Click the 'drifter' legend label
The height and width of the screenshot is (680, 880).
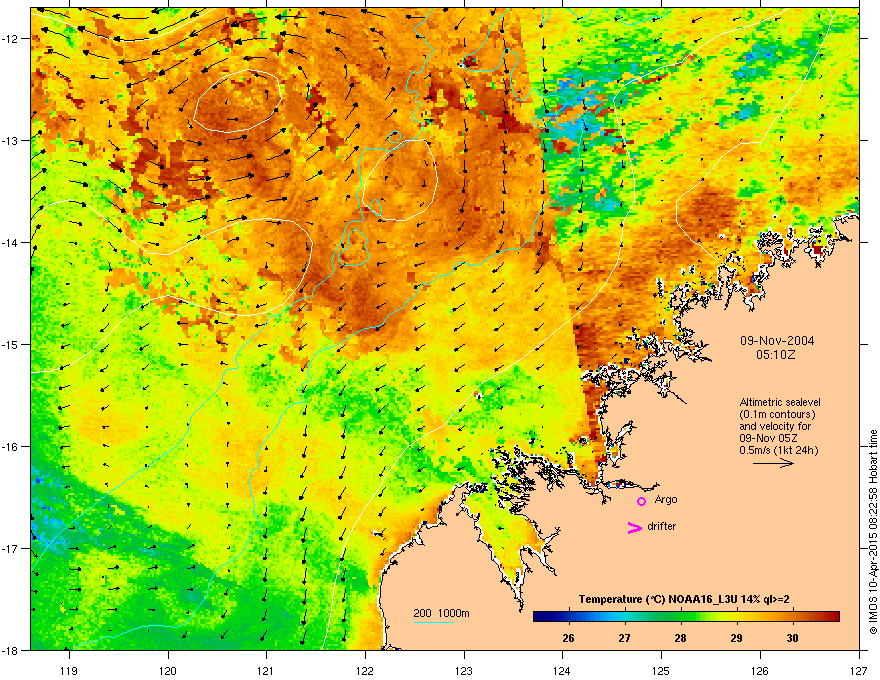coord(661,526)
